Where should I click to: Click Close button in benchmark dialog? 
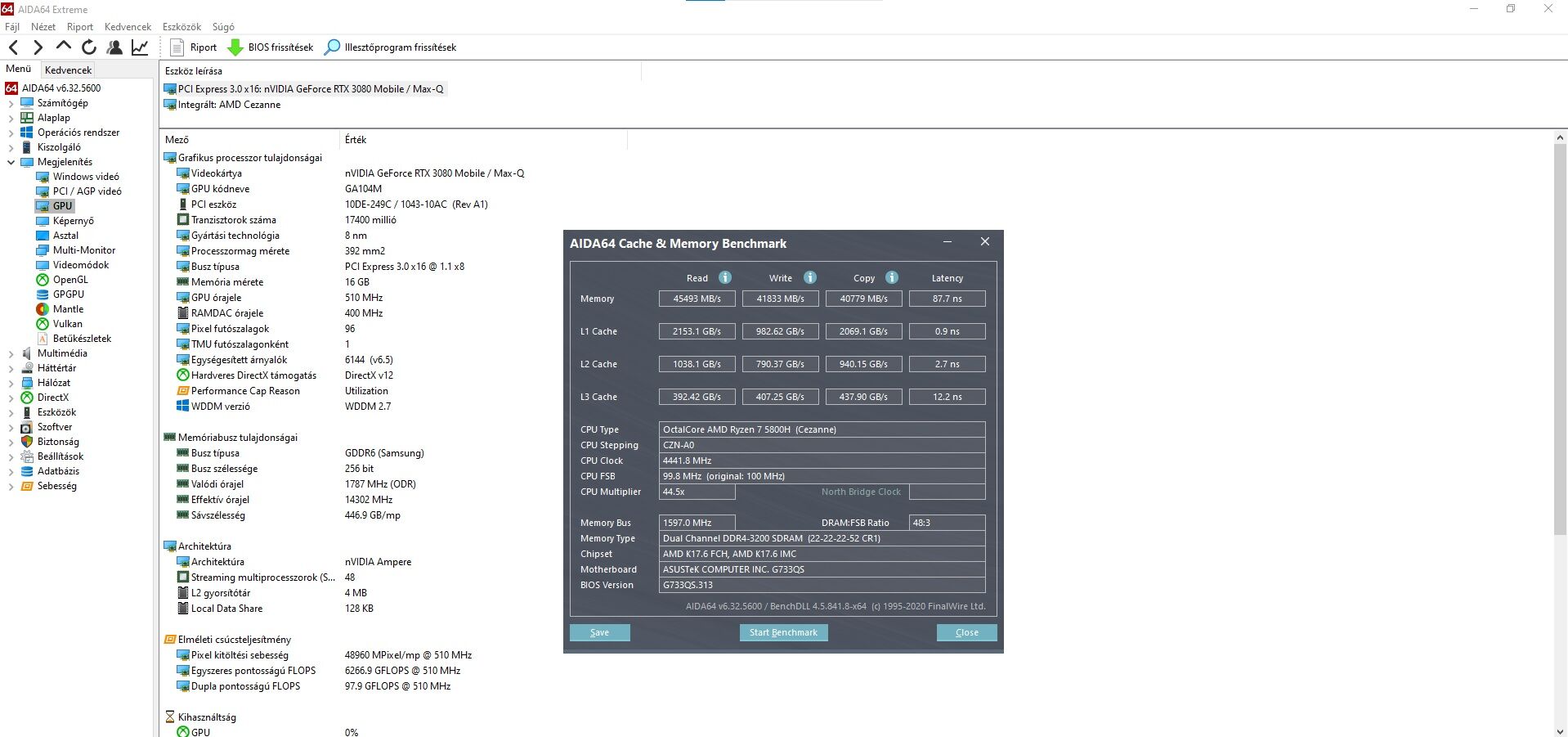(966, 632)
